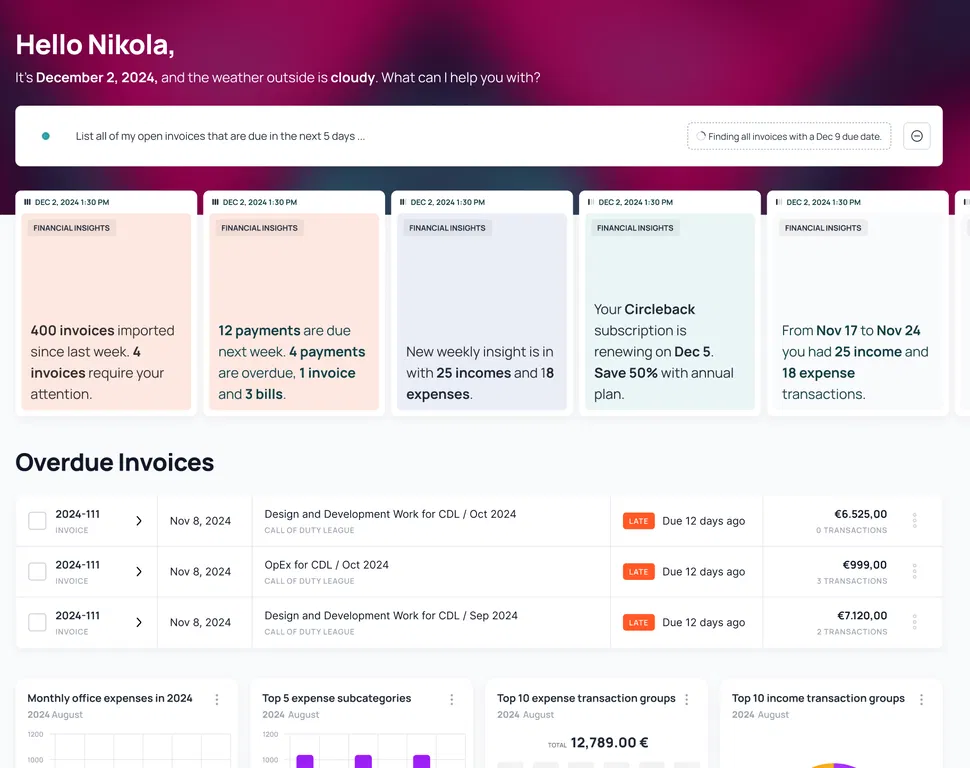The height and width of the screenshot is (768, 970).
Task: Open more options for the €6.525,00 invoice
Action: 914,521
